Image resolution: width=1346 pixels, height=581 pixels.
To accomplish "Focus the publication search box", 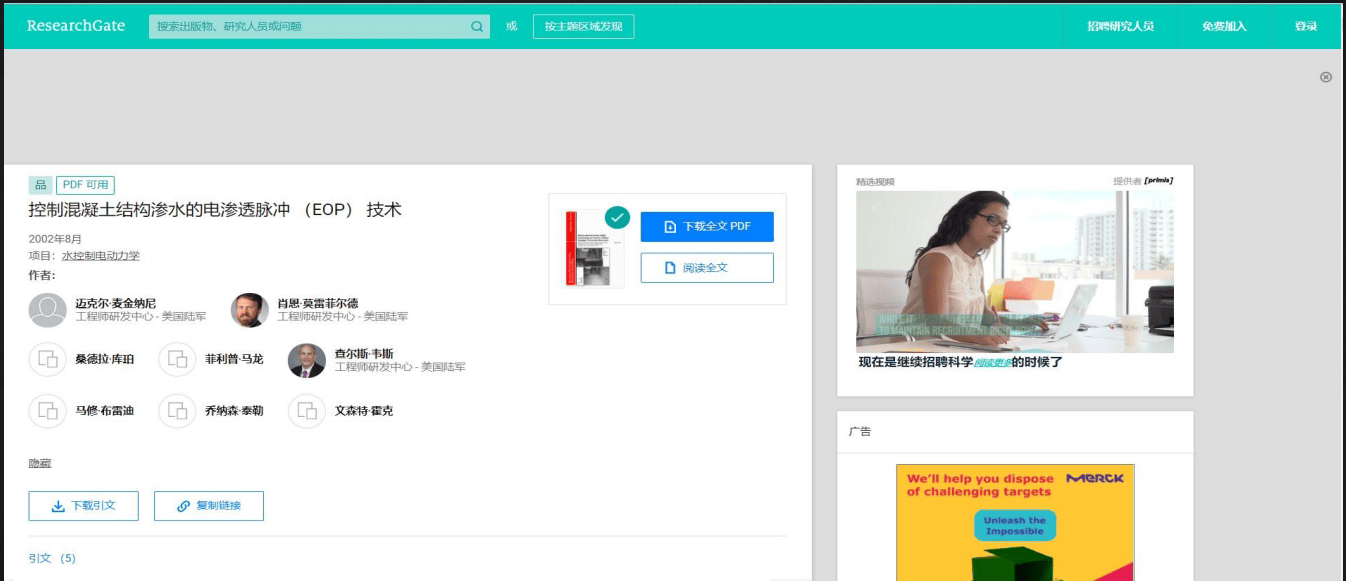I will coord(319,27).
